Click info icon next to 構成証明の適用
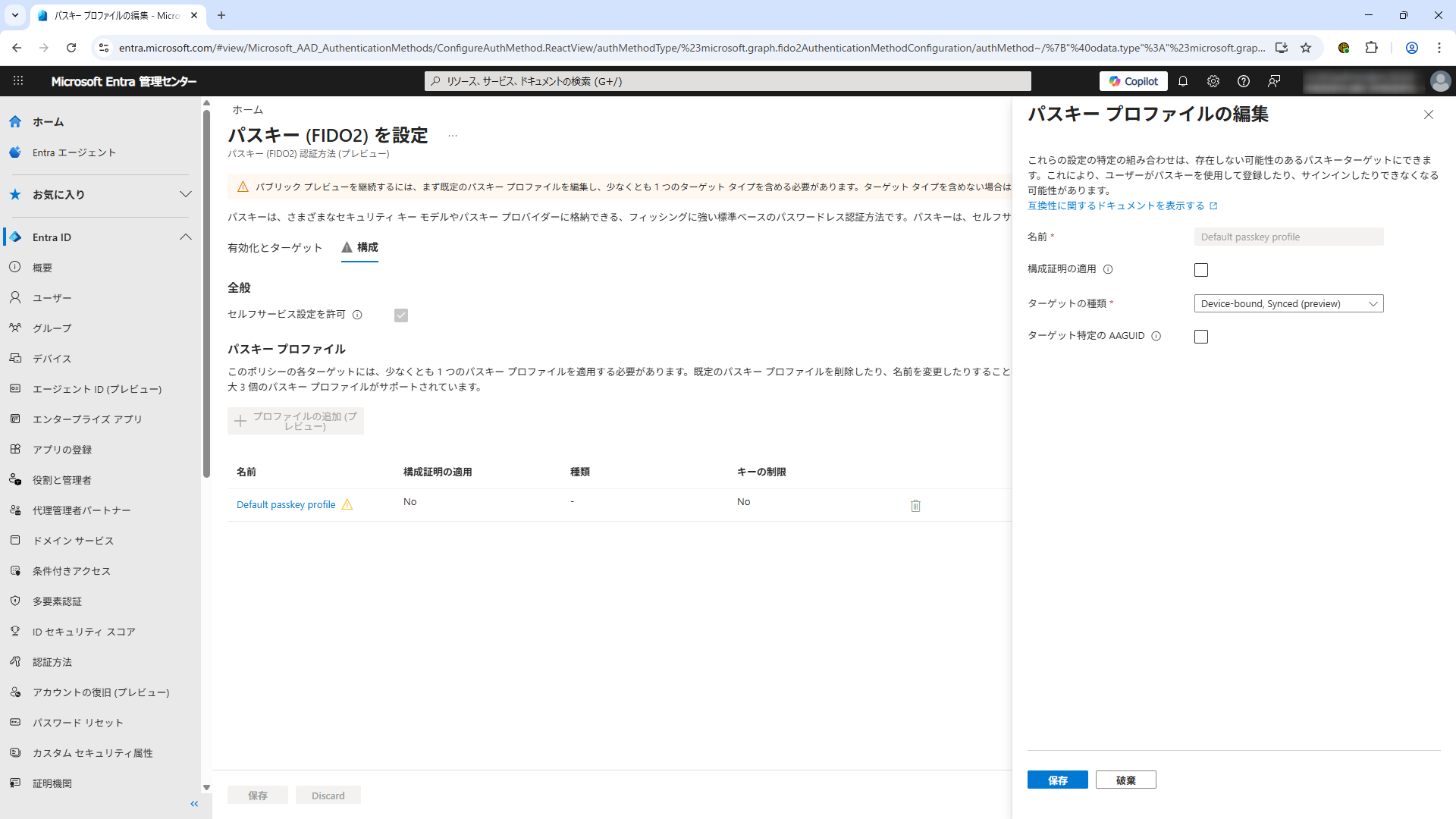Image resolution: width=1456 pixels, height=819 pixels. [x=1108, y=269]
